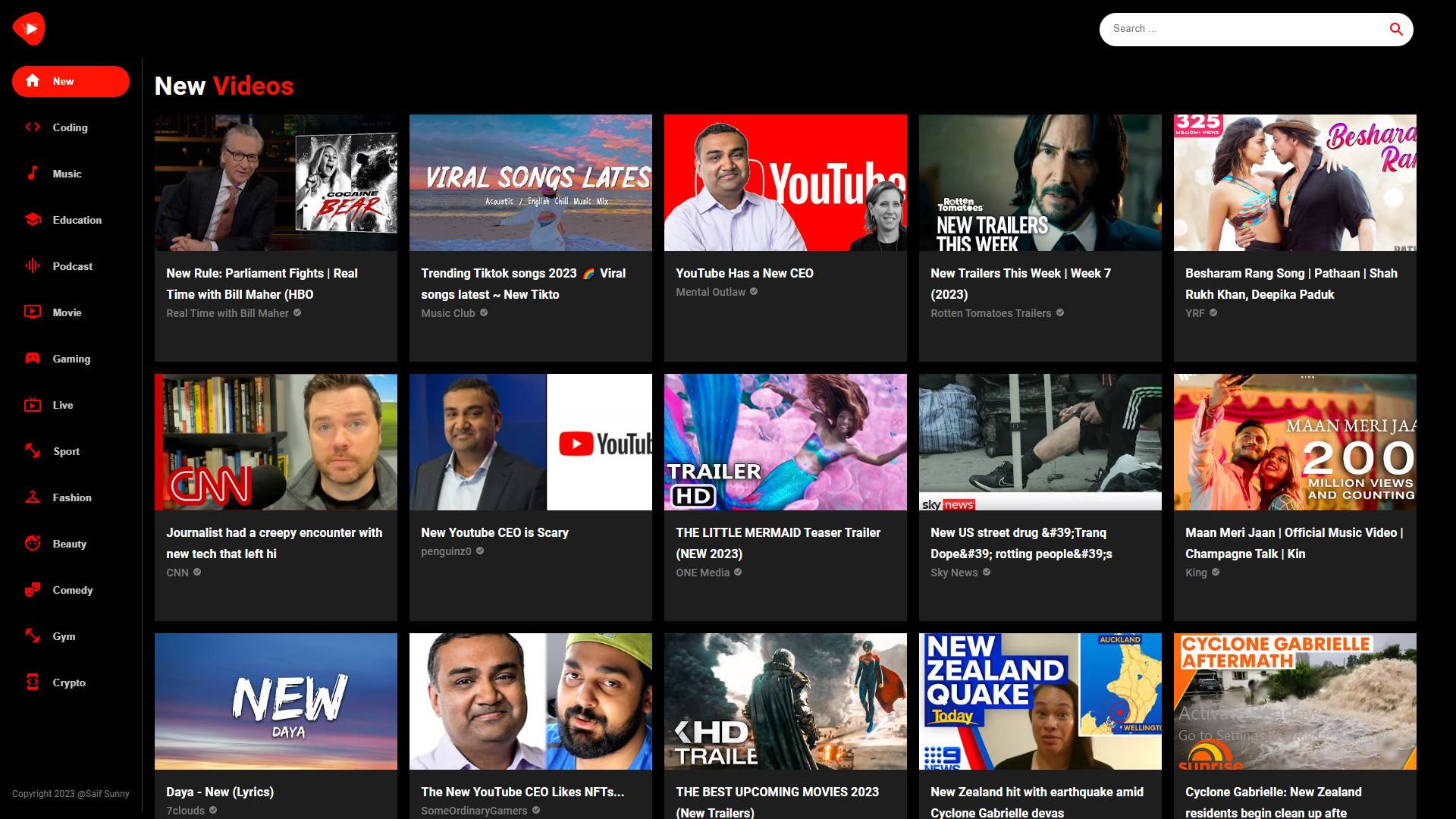
Task: Click the Gym dumbbell icon
Action: 33,635
